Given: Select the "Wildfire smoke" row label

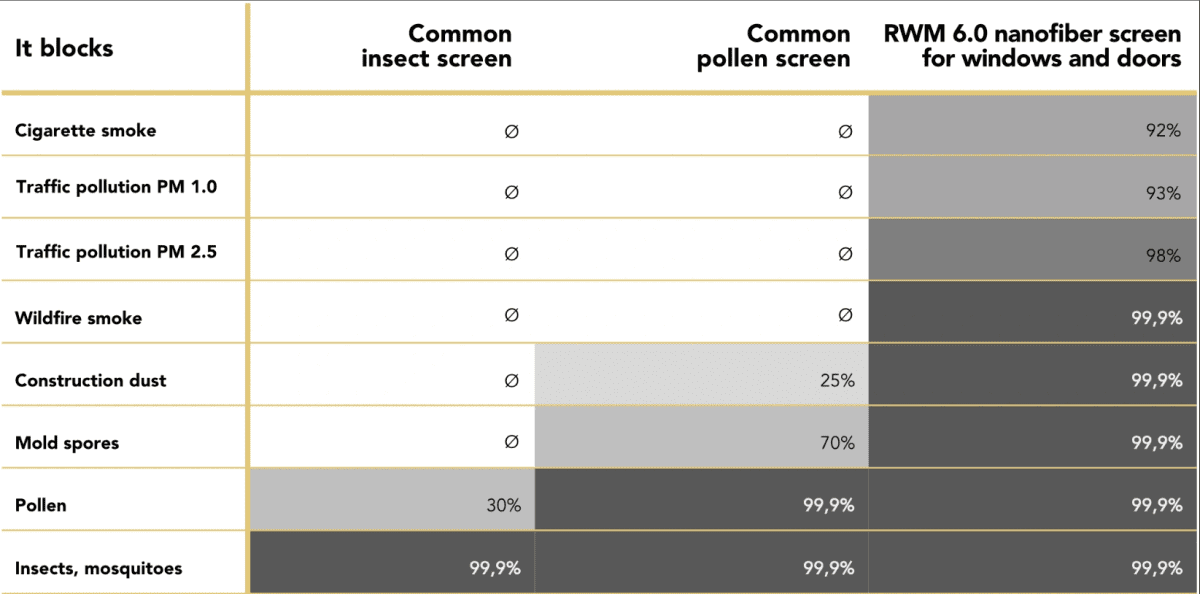Looking at the screenshot, I should [x=79, y=318].
